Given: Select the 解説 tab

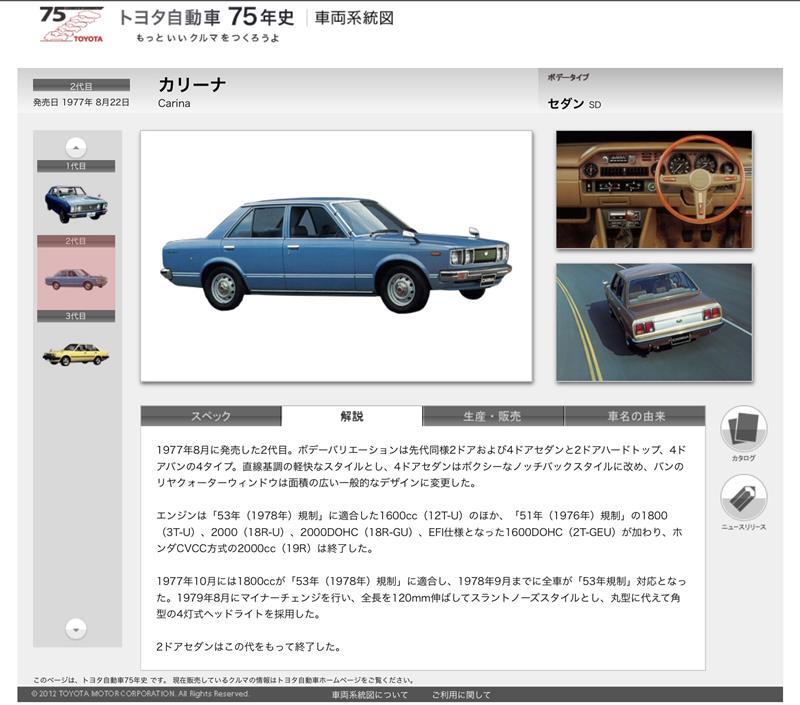Looking at the screenshot, I should [x=352, y=416].
